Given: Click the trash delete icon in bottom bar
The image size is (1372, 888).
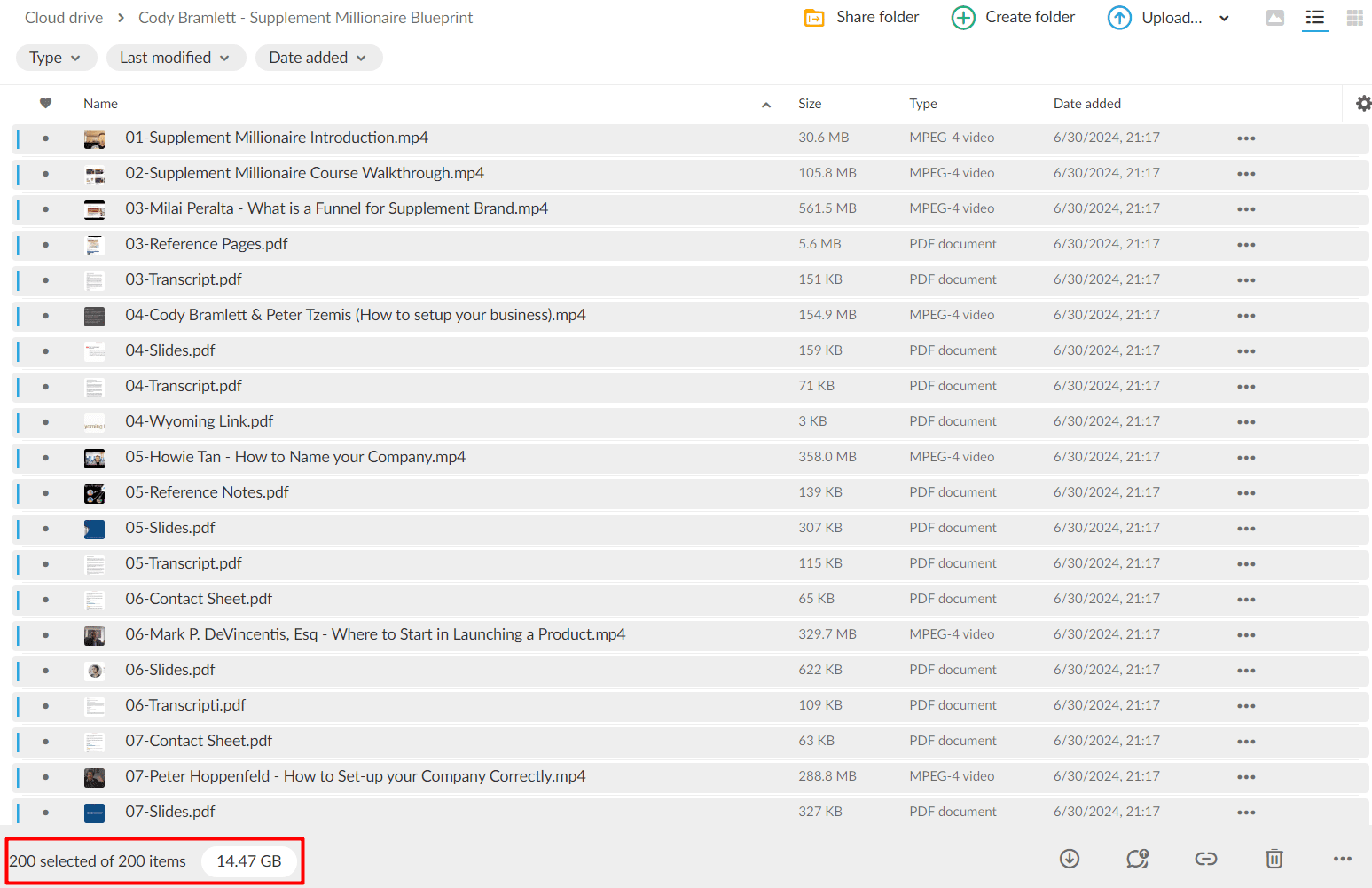Looking at the screenshot, I should click(1274, 858).
